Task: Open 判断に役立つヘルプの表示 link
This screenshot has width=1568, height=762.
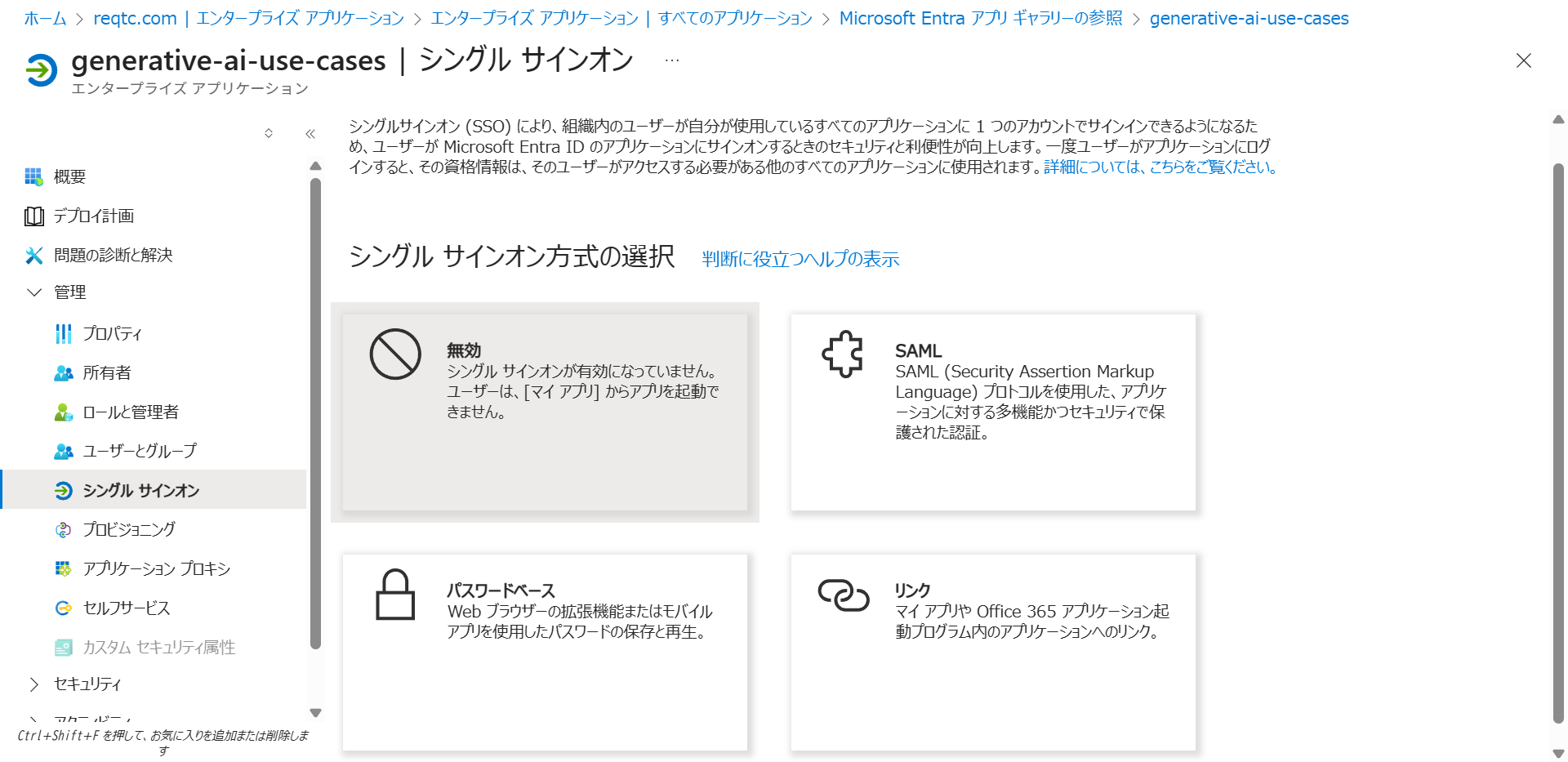Action: (800, 260)
